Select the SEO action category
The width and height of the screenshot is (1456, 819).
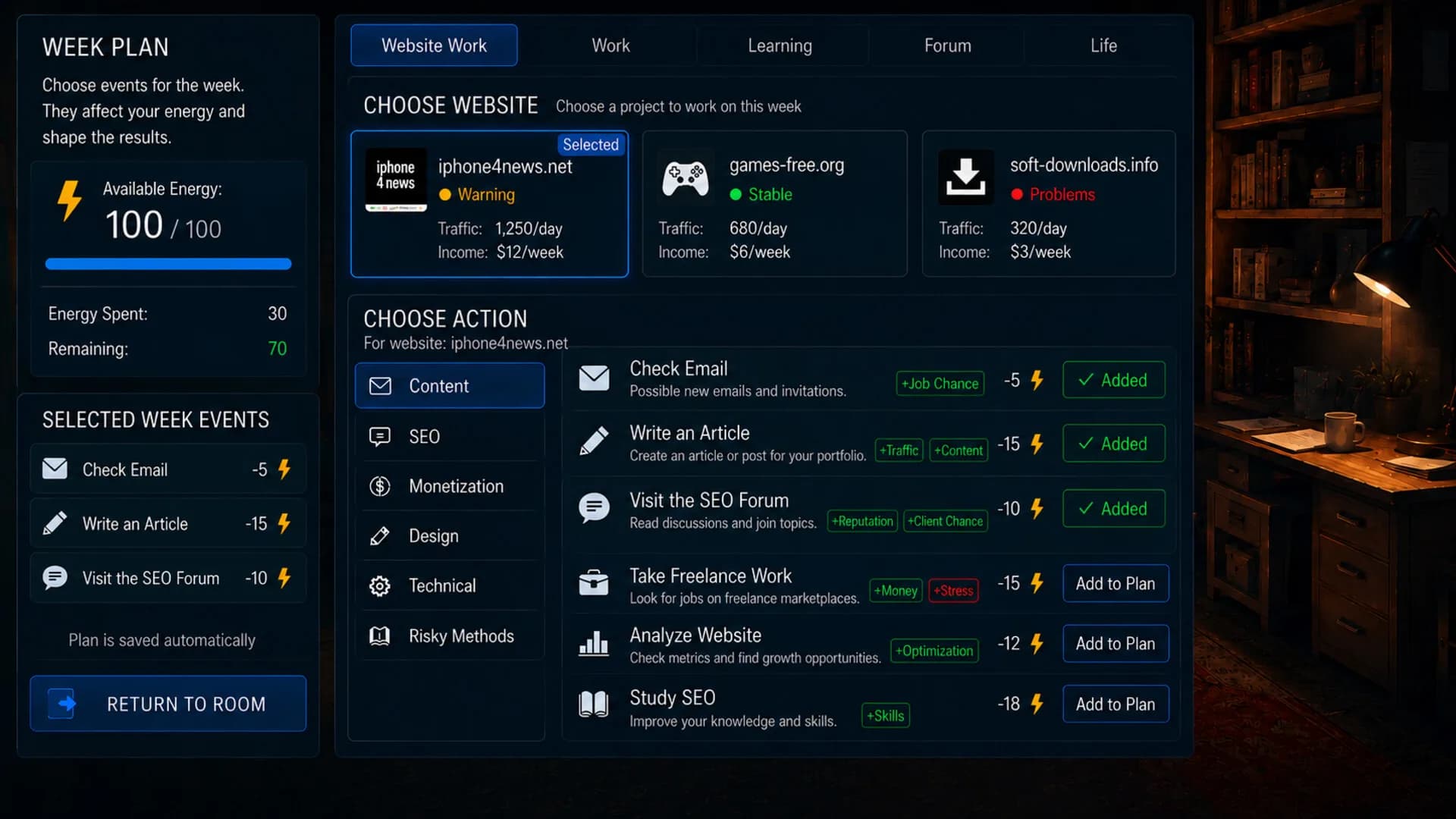click(450, 436)
